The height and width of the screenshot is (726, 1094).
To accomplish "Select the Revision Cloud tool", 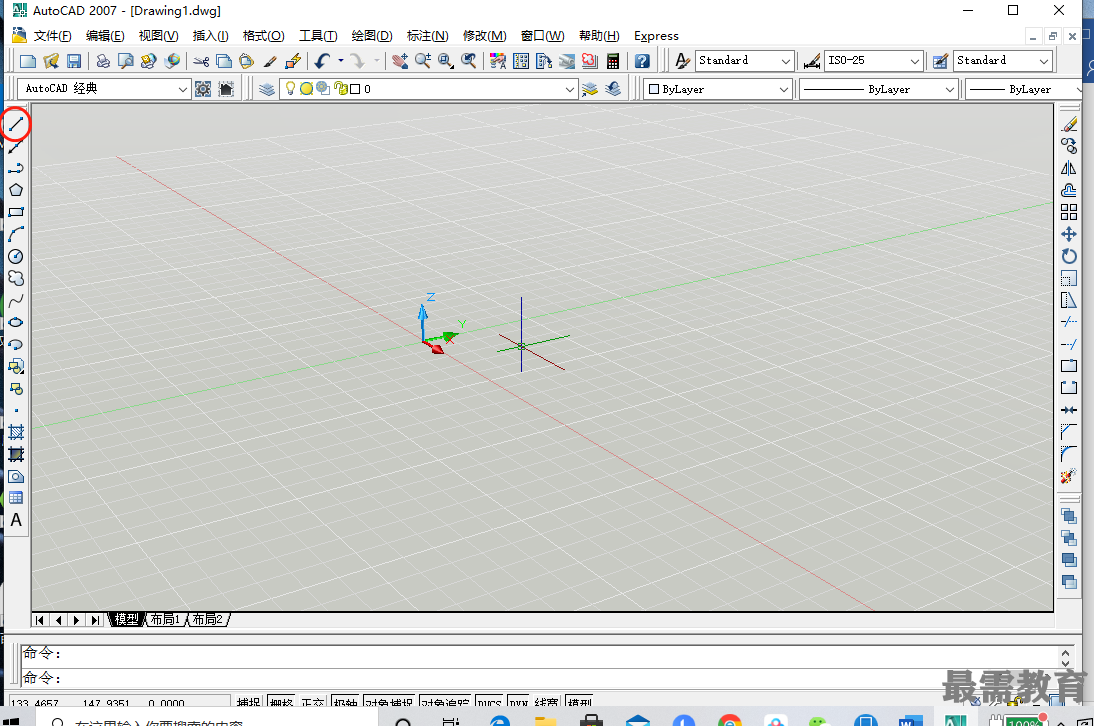I will click(16, 278).
